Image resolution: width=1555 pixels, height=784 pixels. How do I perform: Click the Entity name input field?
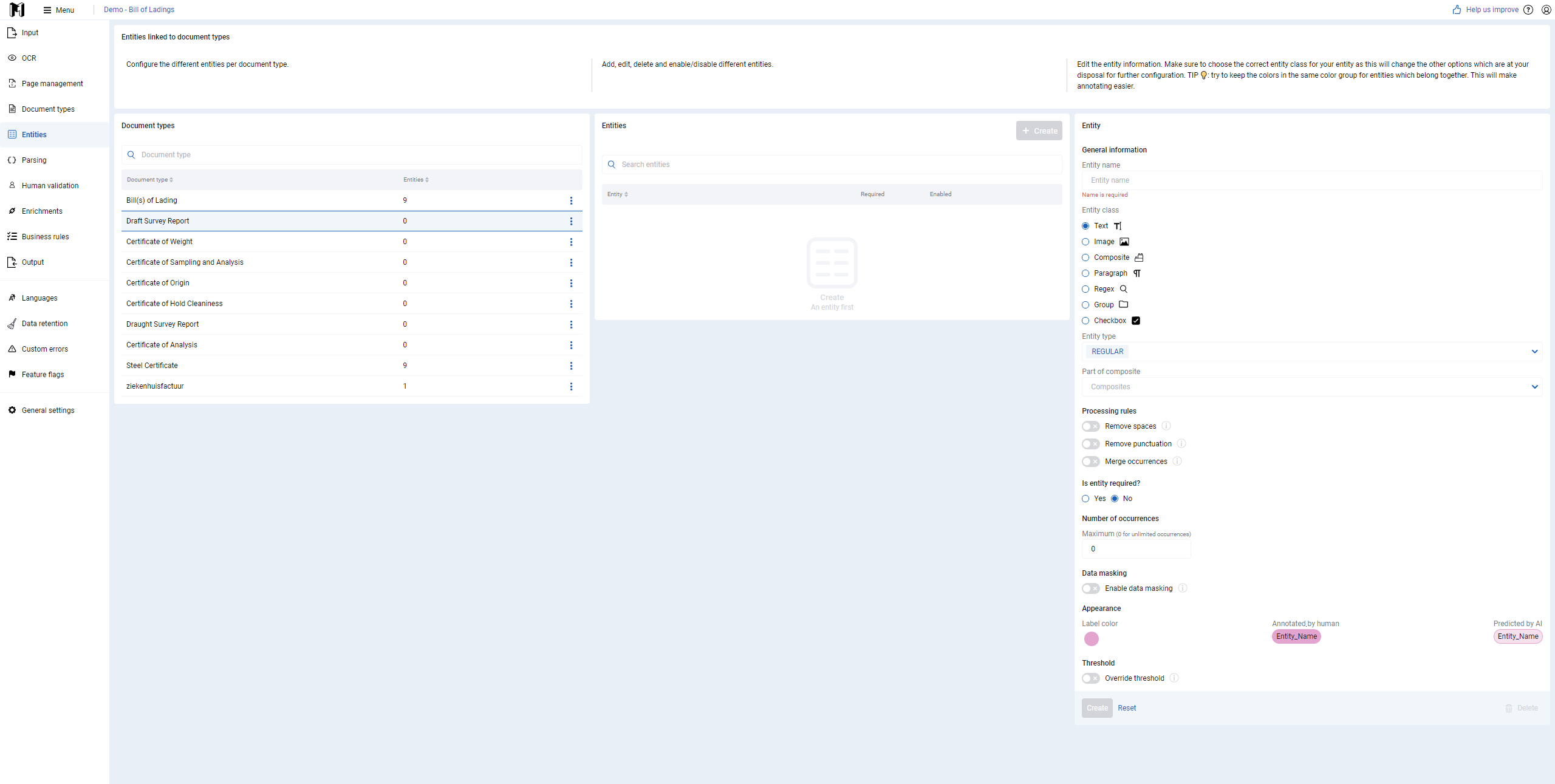[1311, 180]
